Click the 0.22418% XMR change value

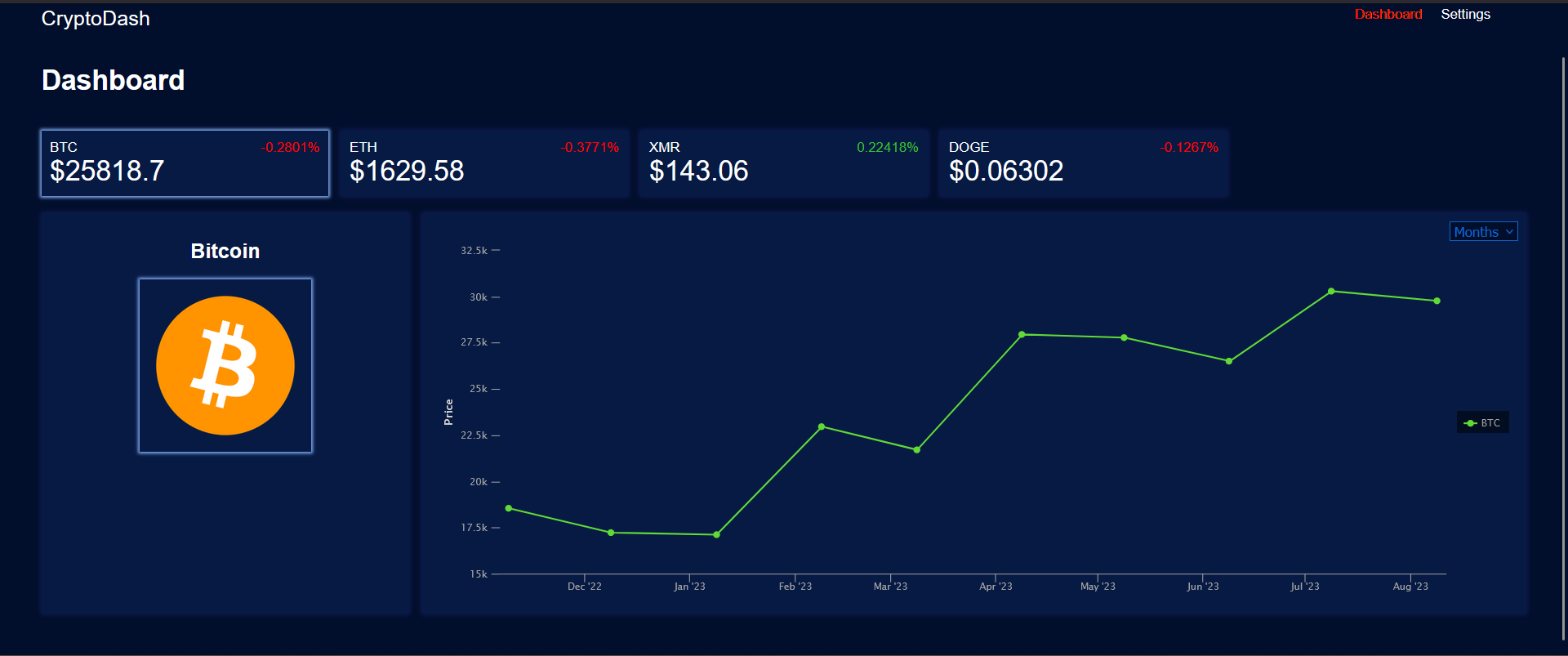coord(888,147)
